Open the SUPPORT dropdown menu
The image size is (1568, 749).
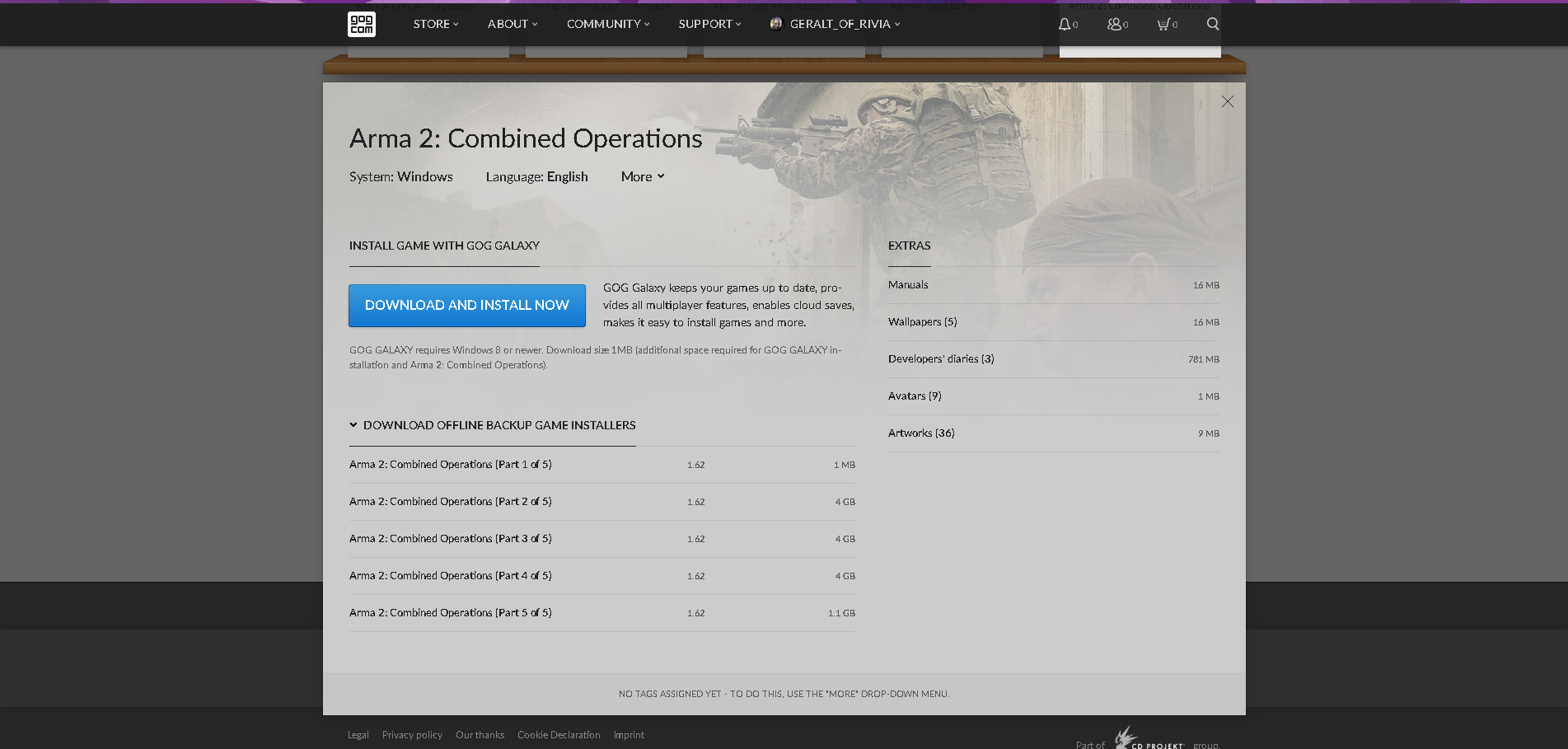coord(710,24)
